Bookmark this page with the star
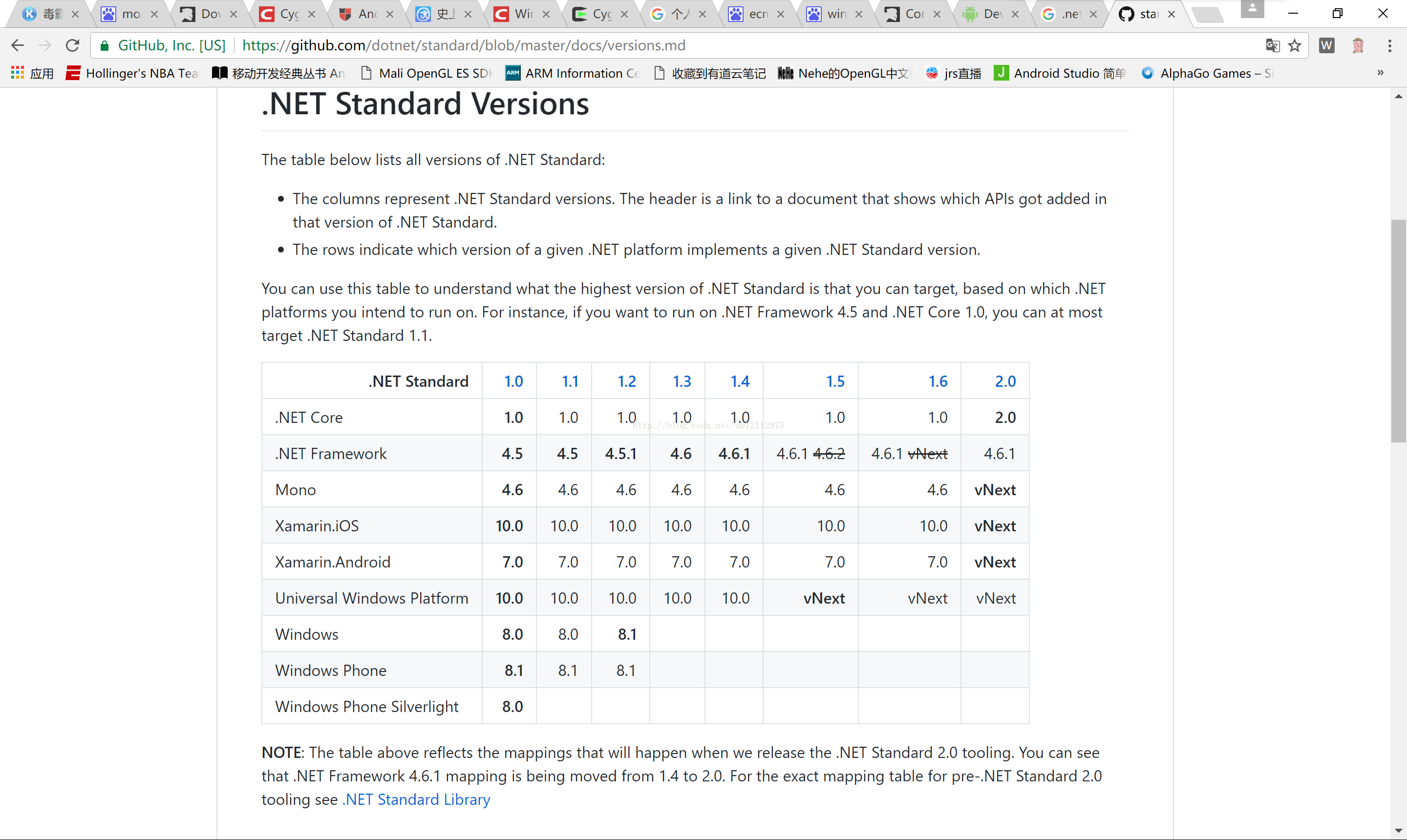The height and width of the screenshot is (840, 1407). pyautogui.click(x=1295, y=45)
